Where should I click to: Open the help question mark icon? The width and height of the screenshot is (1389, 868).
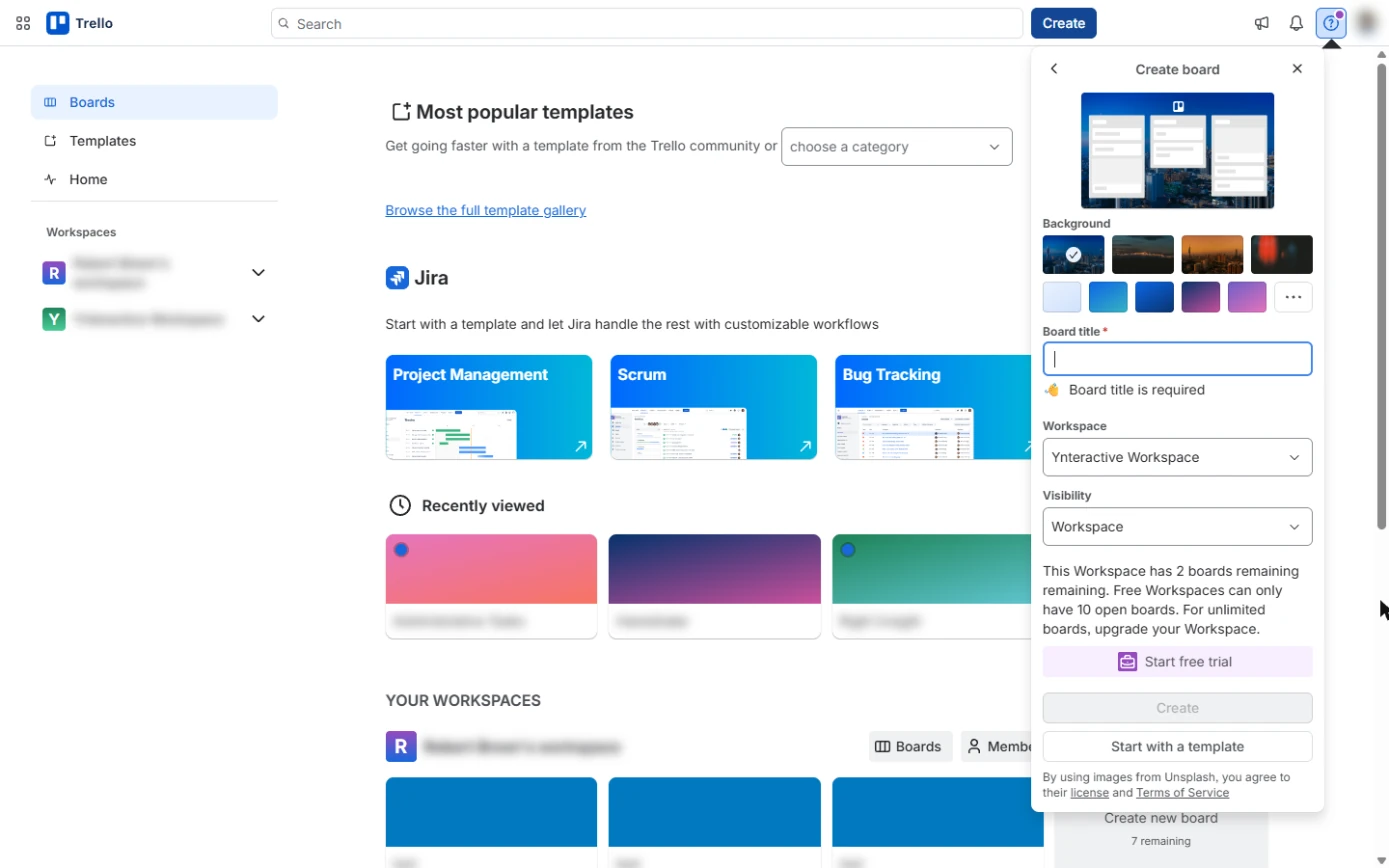click(x=1331, y=23)
